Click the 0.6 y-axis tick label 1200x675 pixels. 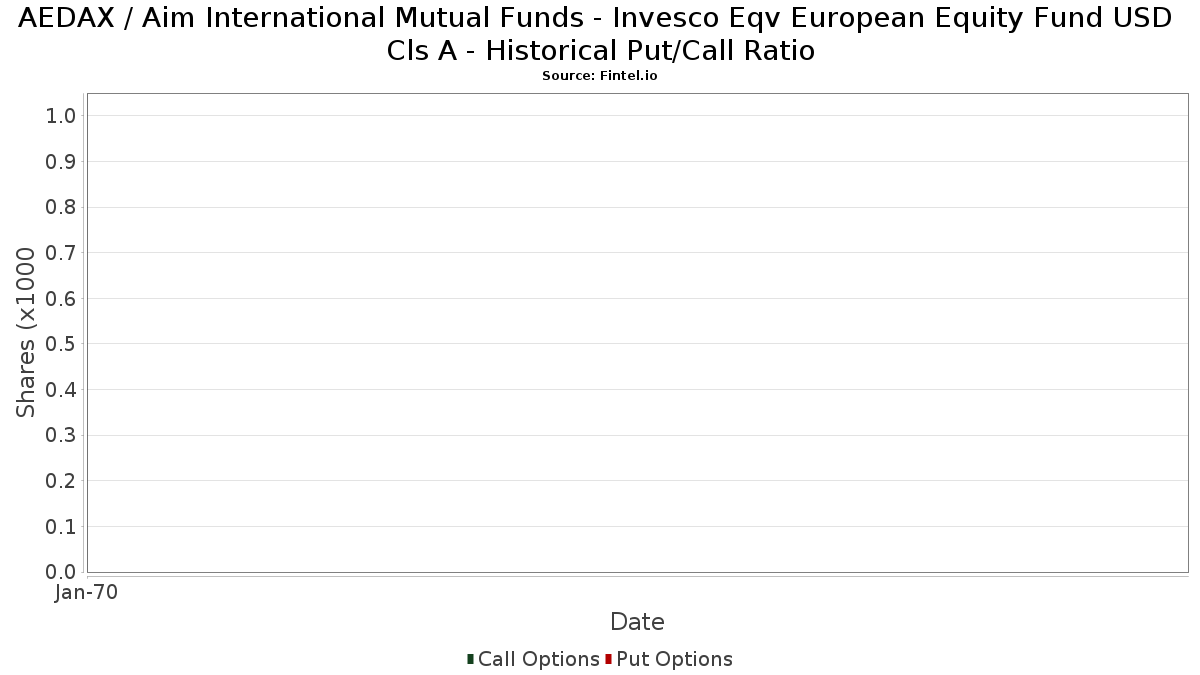[x=61, y=299]
